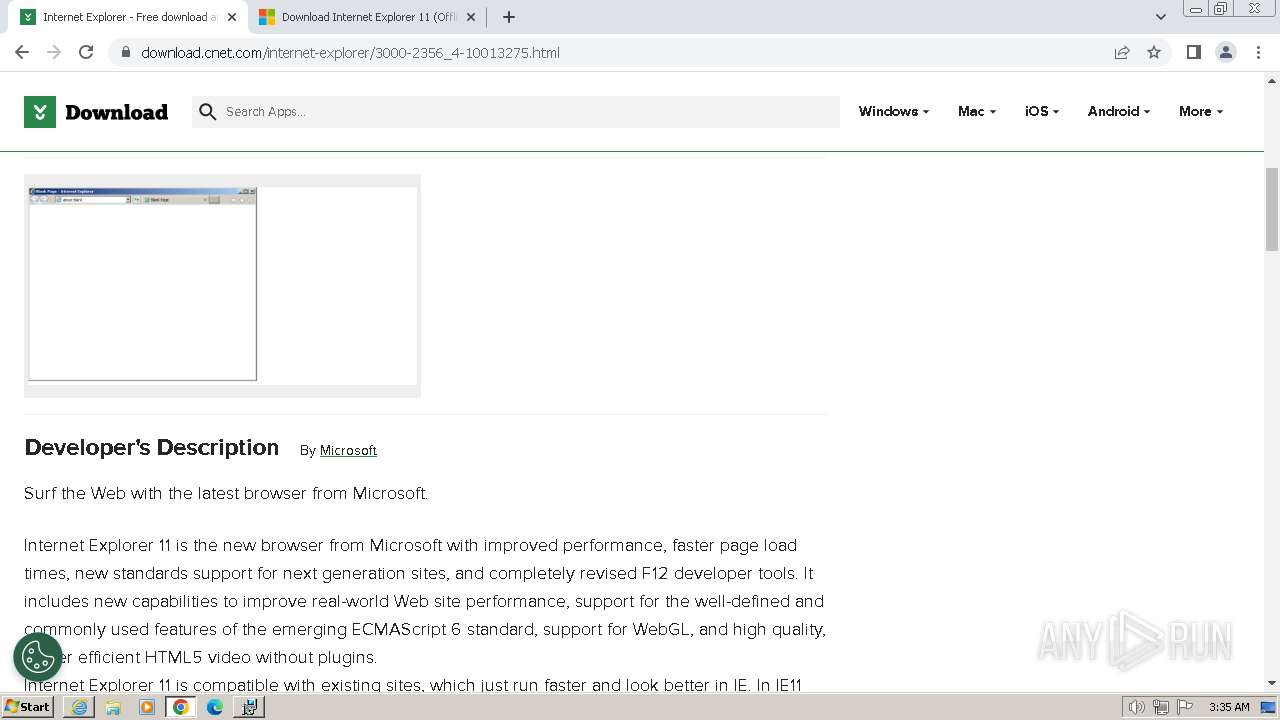Go back to the previous page

pos(22,52)
